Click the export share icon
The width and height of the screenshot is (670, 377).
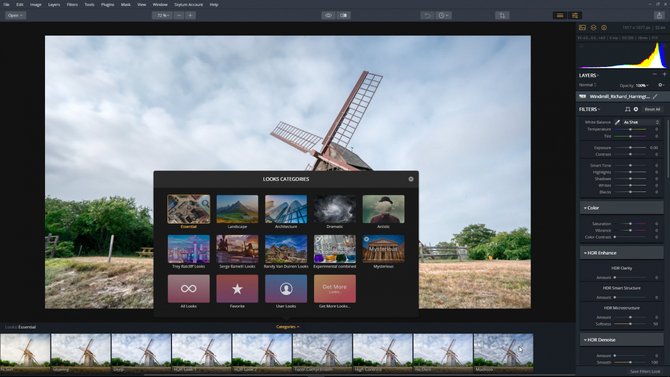tap(659, 15)
